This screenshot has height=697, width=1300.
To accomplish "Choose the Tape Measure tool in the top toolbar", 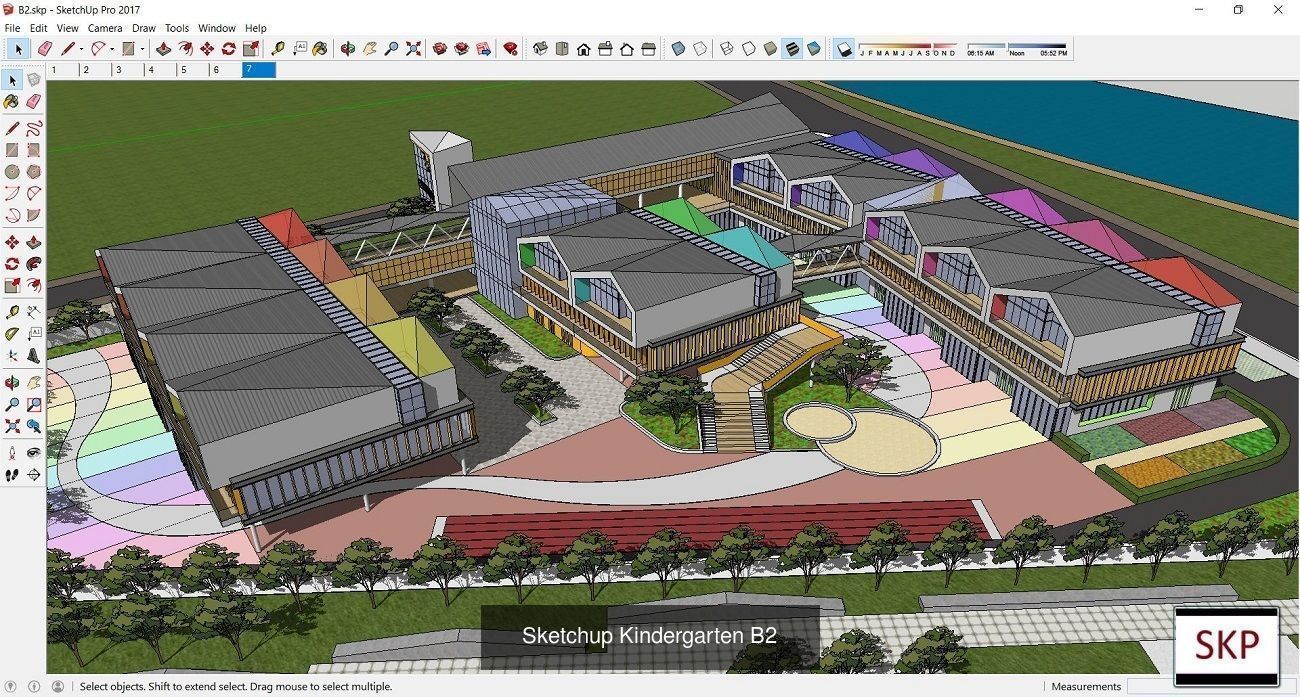I will tap(277, 48).
